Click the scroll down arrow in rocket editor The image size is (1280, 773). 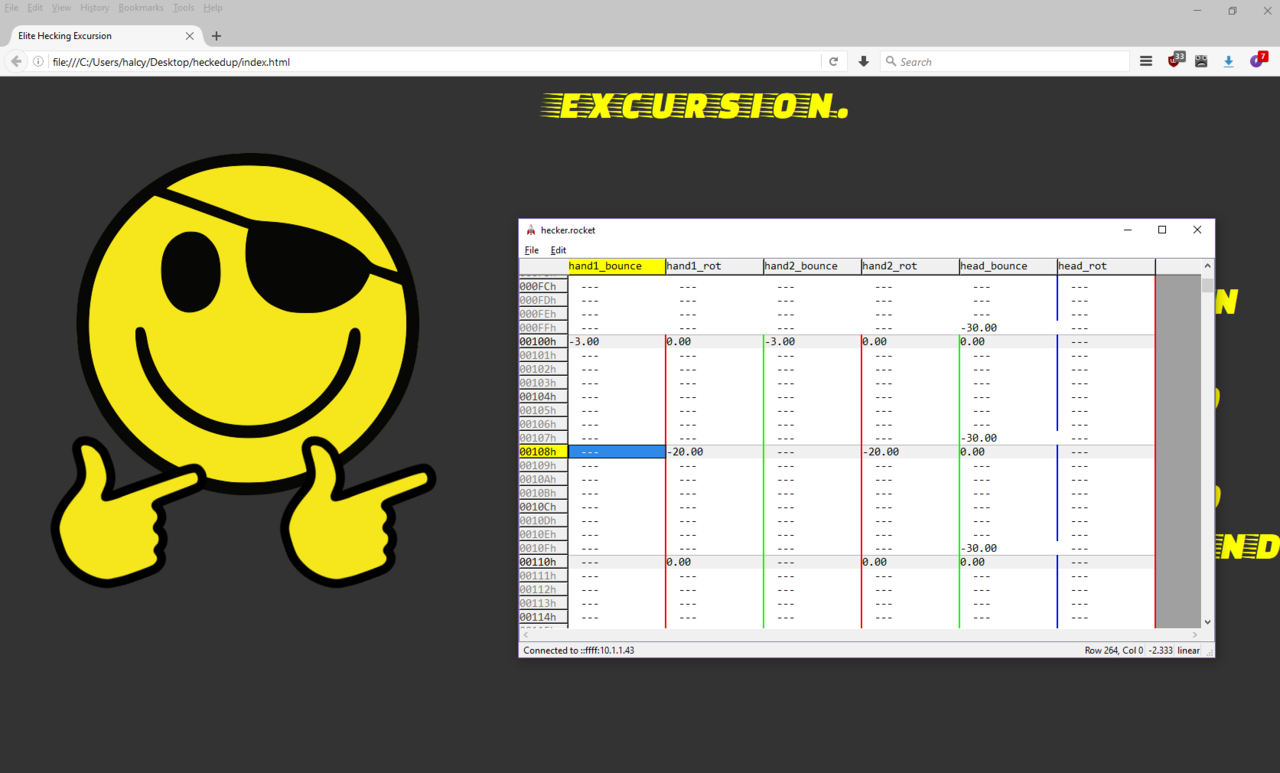tap(1207, 621)
